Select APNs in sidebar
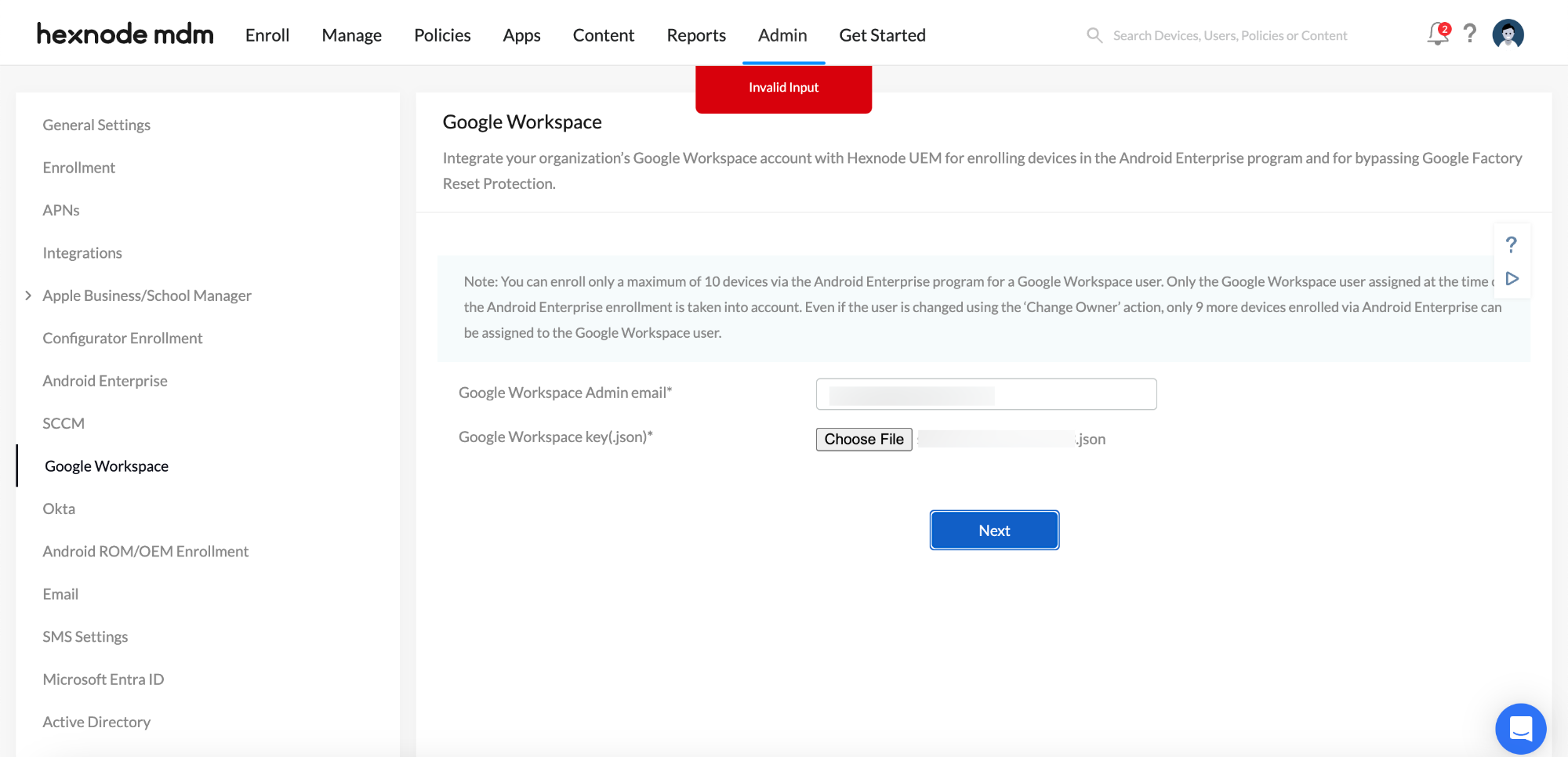 pyautogui.click(x=61, y=210)
